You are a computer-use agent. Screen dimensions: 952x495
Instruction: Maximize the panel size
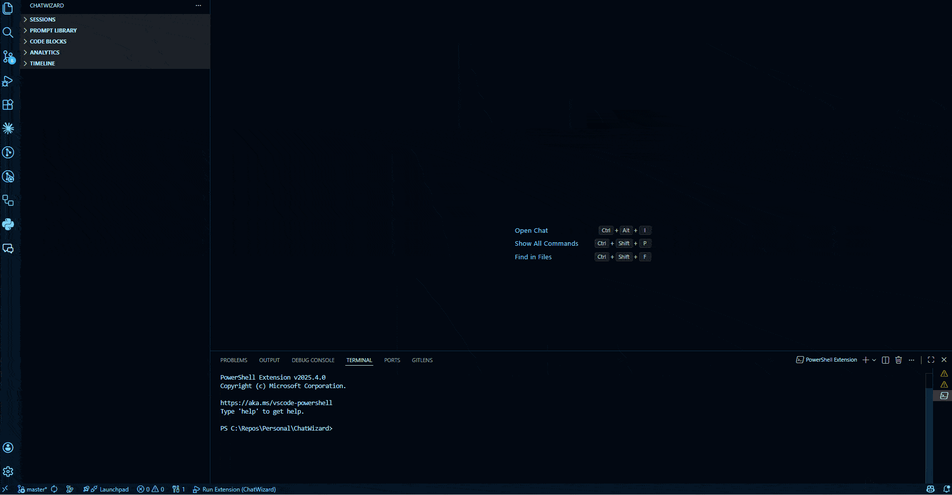[931, 360]
